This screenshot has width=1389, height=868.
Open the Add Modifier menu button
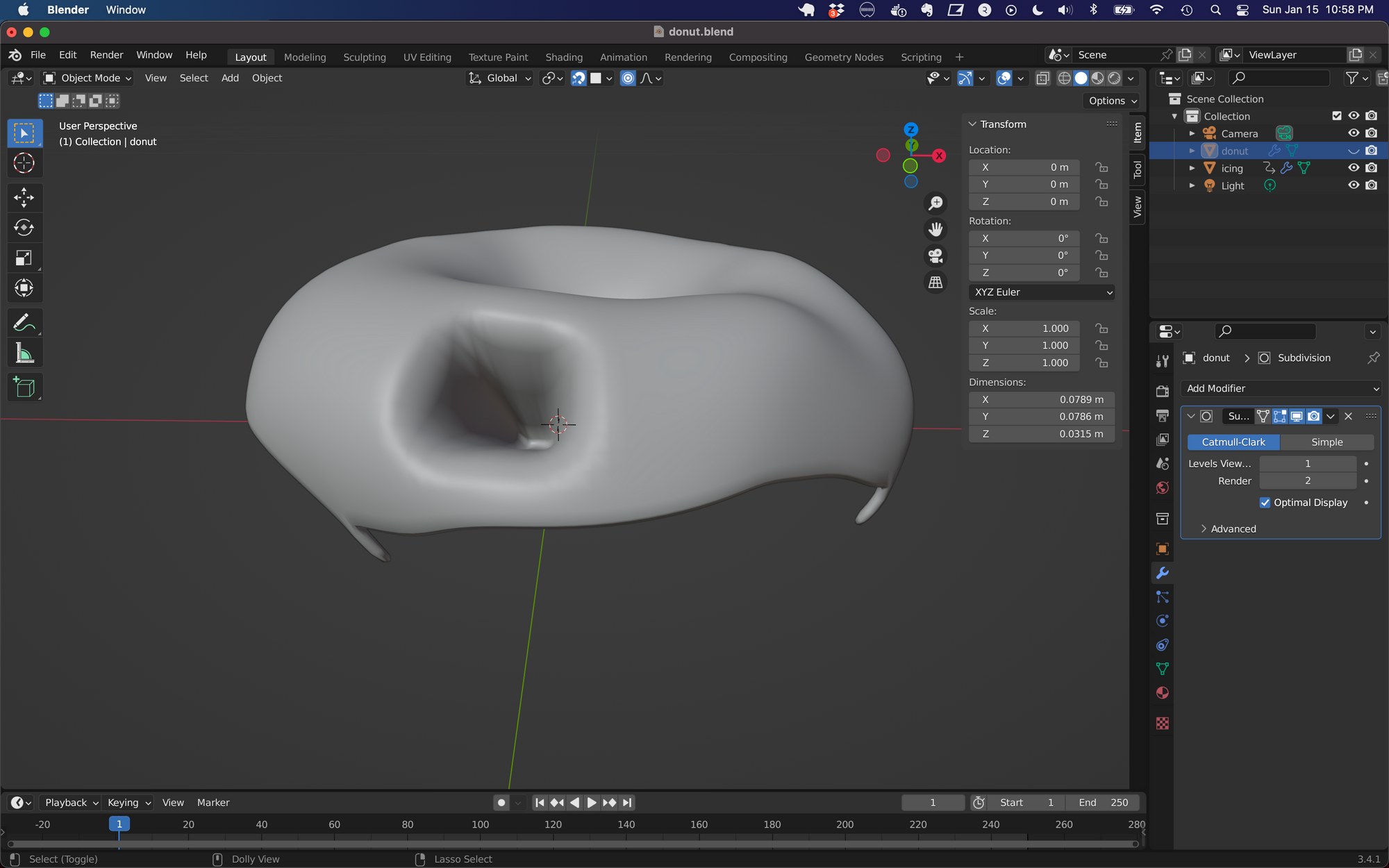click(x=1281, y=389)
